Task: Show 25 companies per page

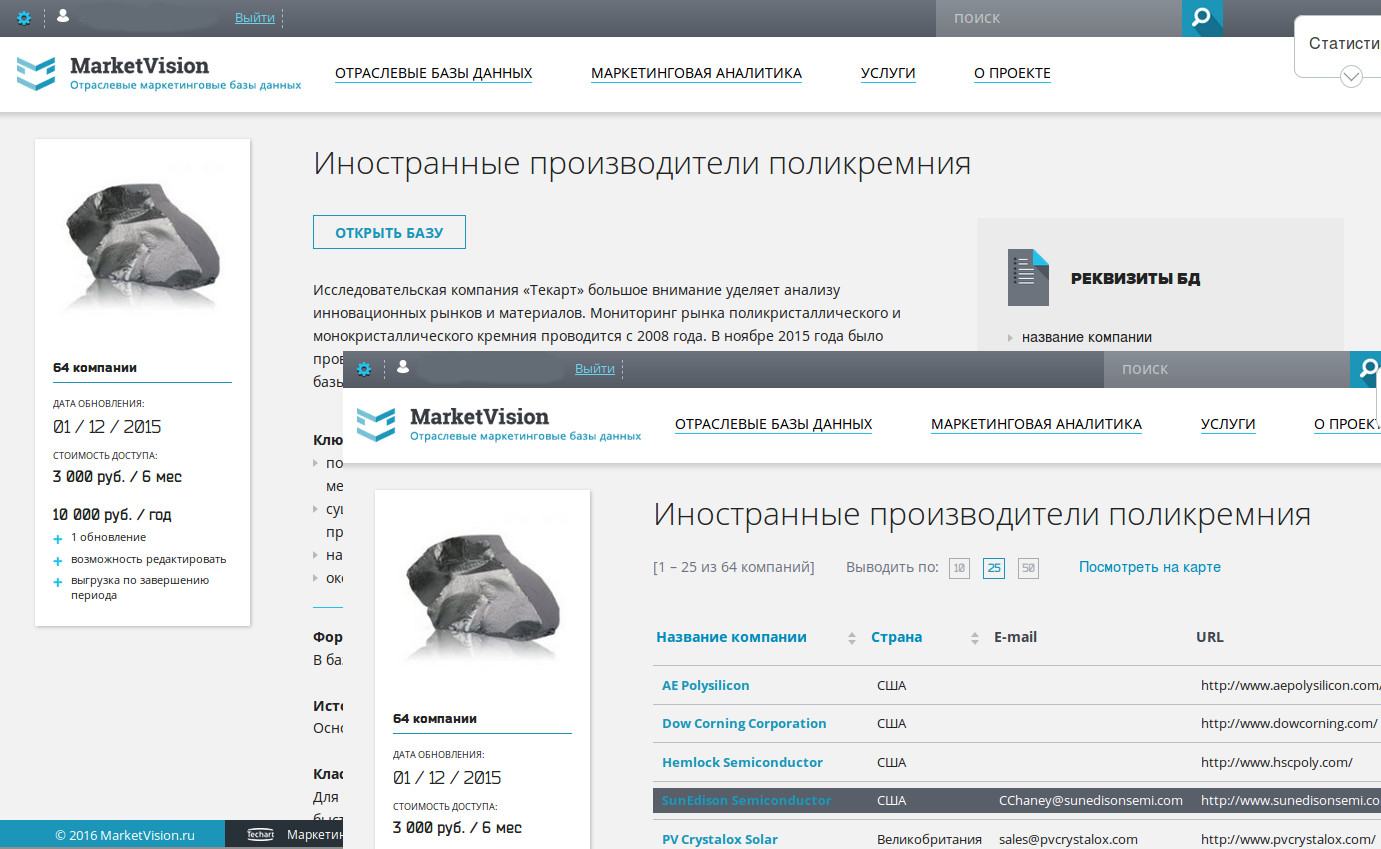Action: click(994, 568)
